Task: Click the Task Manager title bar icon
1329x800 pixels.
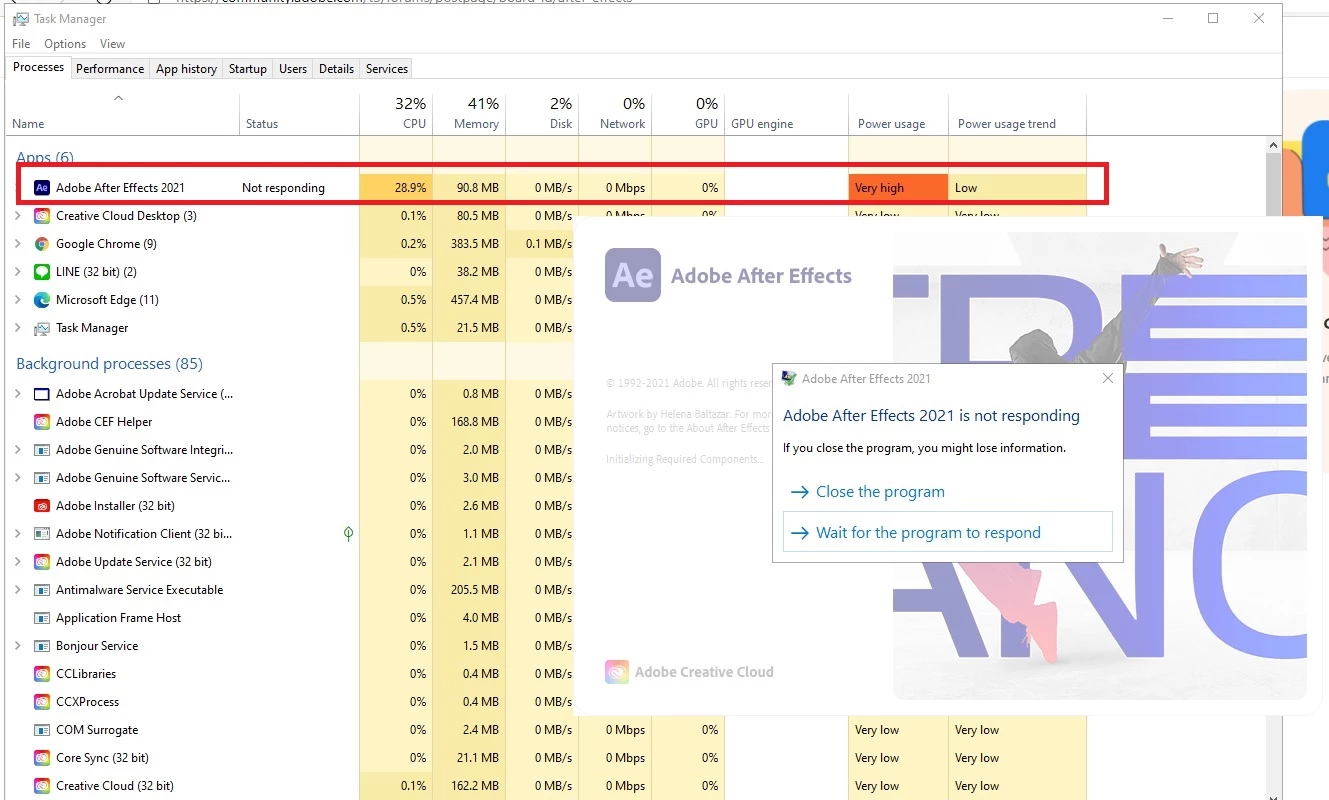Action: (x=20, y=18)
